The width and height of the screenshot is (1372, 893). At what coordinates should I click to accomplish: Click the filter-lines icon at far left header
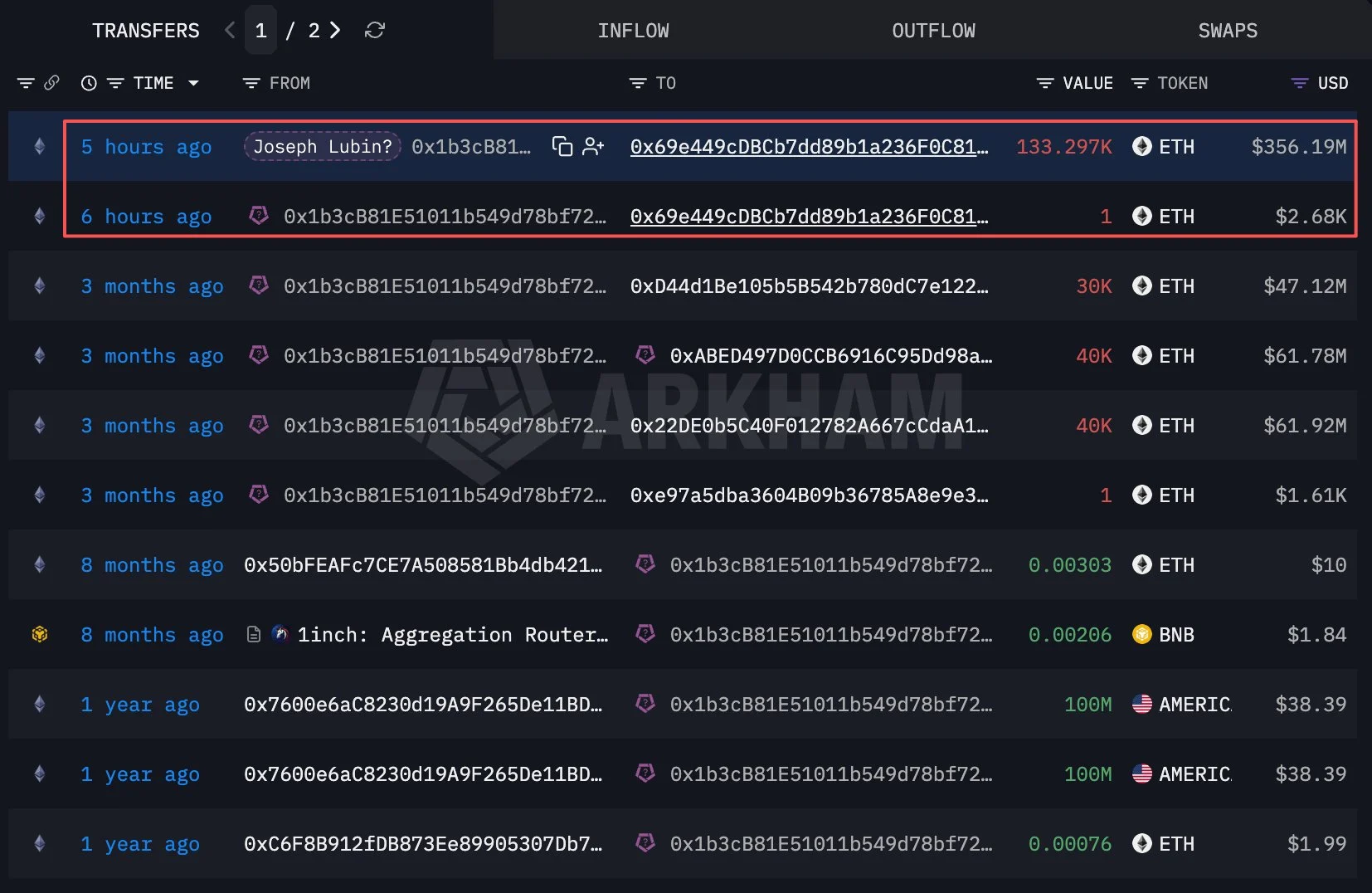coord(26,83)
